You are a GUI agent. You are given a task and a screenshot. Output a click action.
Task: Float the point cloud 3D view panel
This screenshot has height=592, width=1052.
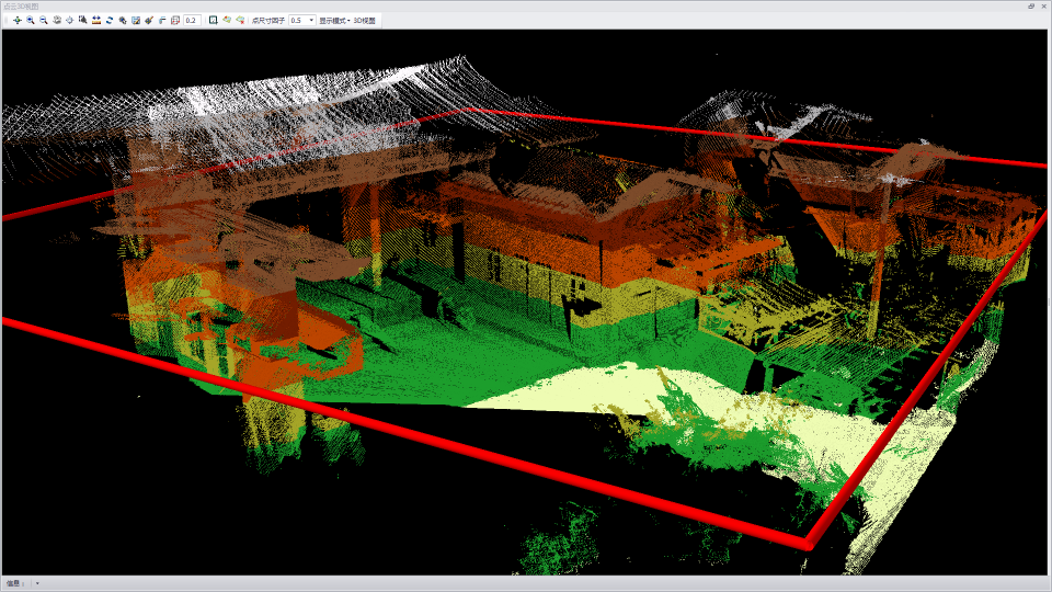pyautogui.click(x=1031, y=6)
